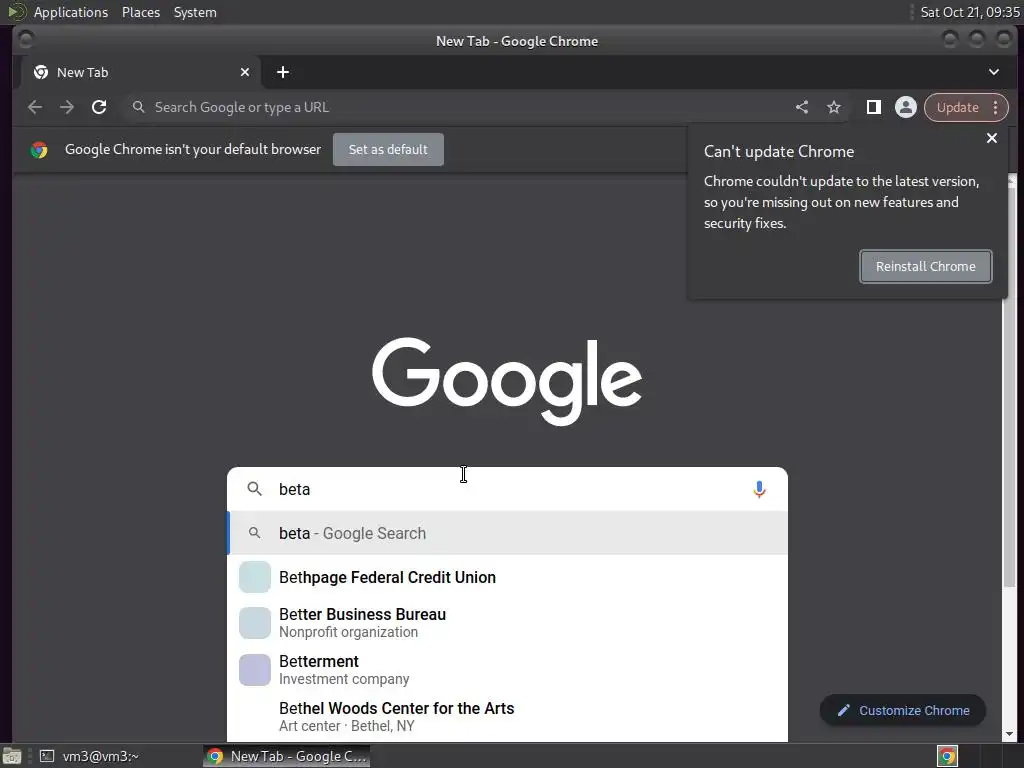Go back using the browser back arrow

(x=35, y=107)
